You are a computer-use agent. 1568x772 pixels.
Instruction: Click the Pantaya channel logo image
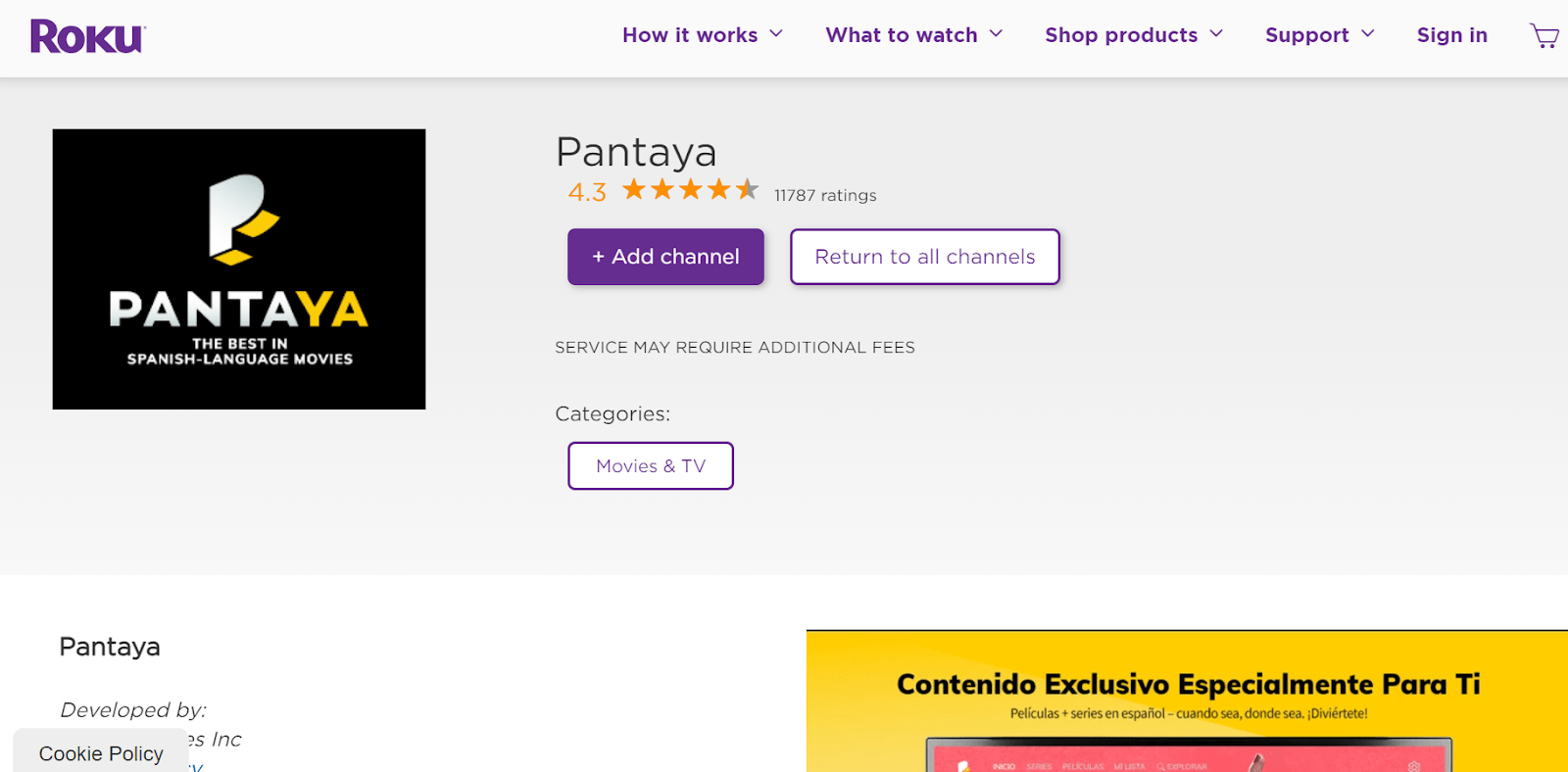239,269
